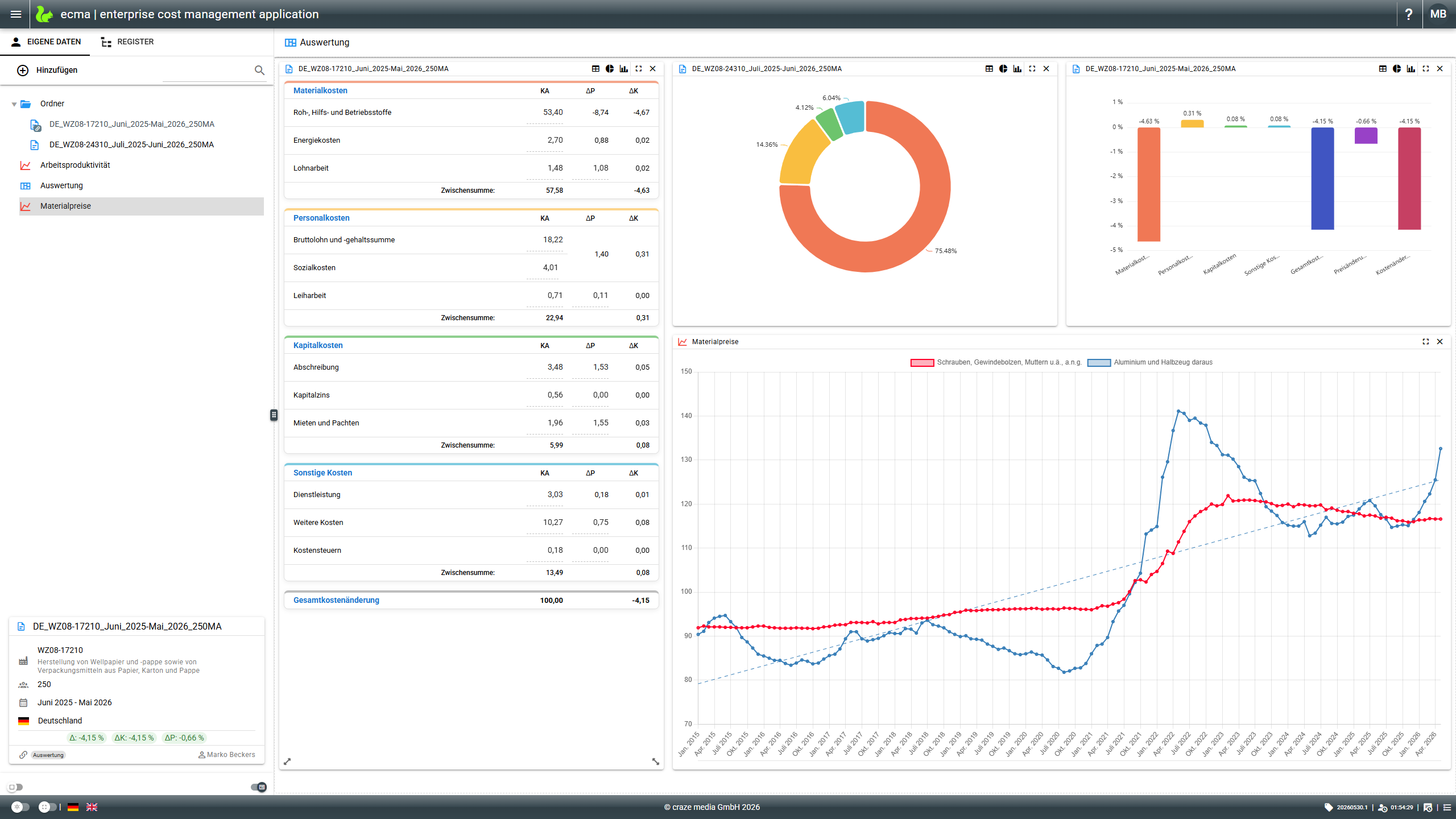
Task: Click the sidebar collapse handle
Action: coord(274,415)
